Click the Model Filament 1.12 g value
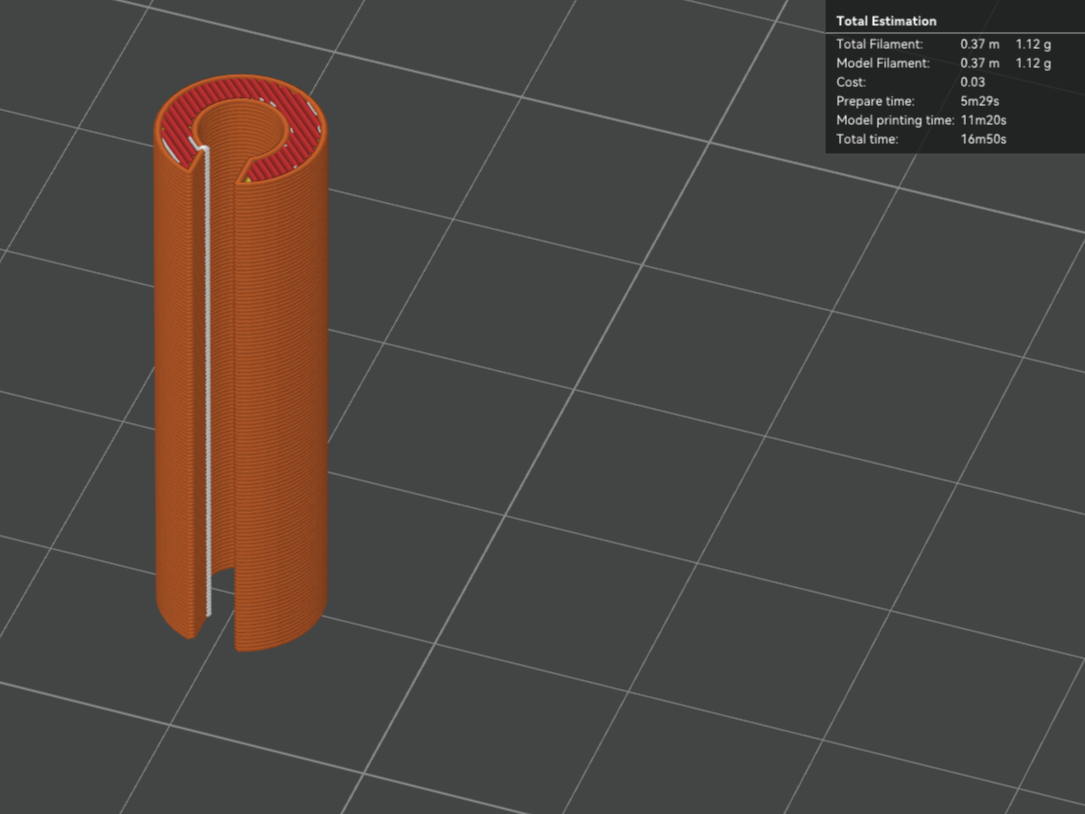This screenshot has height=814, width=1085. point(1033,63)
